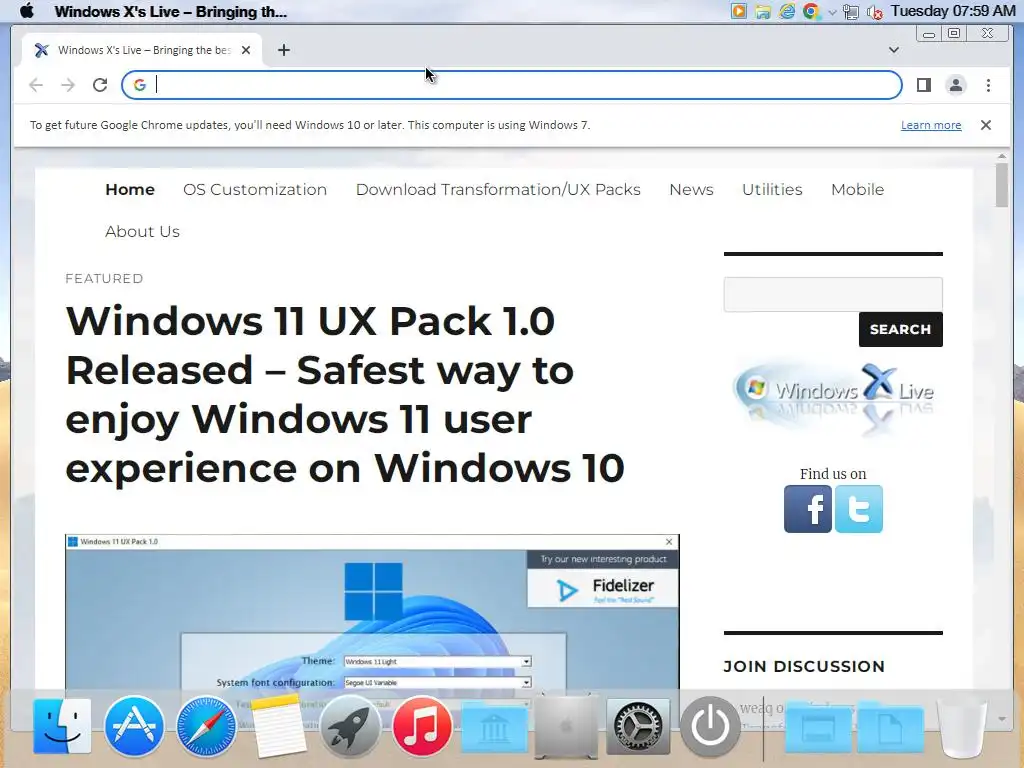Image resolution: width=1024 pixels, height=768 pixels.
Task: Dismiss the Chrome update notification bar
Action: [x=985, y=125]
